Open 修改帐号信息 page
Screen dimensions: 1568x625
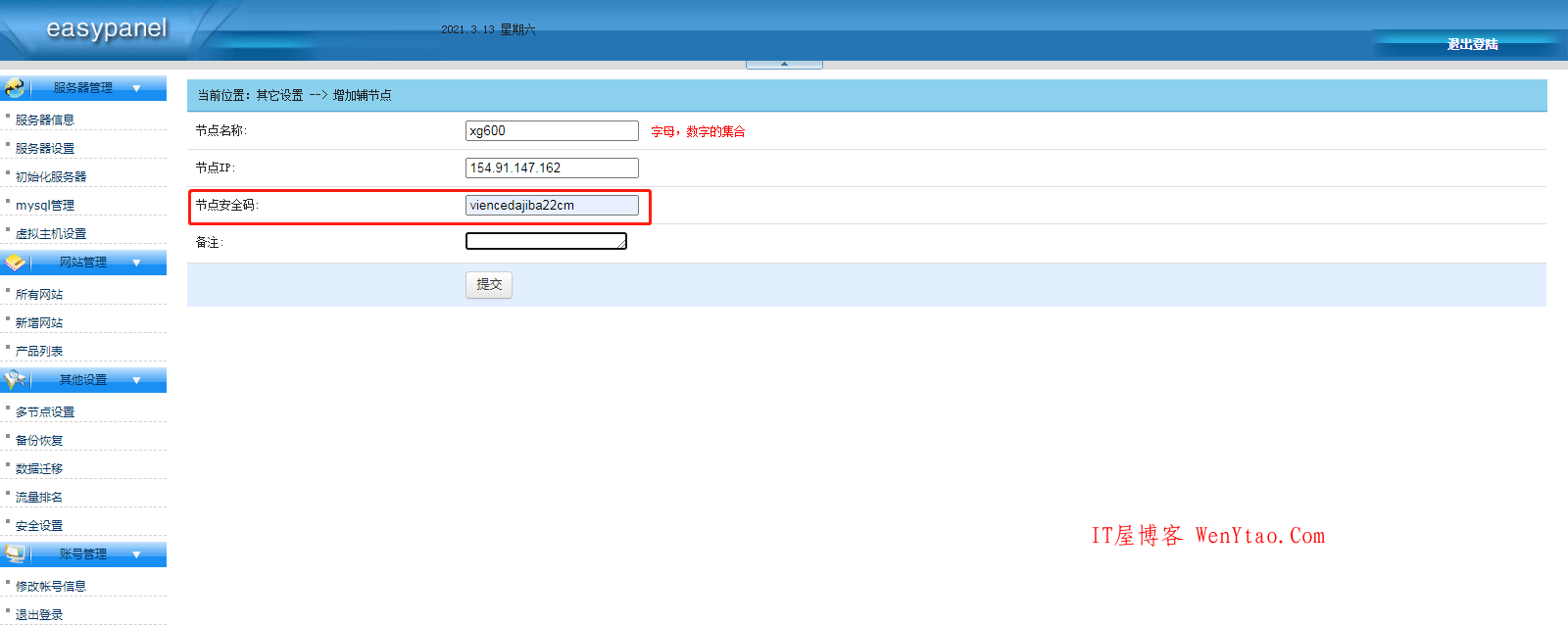click(x=51, y=586)
